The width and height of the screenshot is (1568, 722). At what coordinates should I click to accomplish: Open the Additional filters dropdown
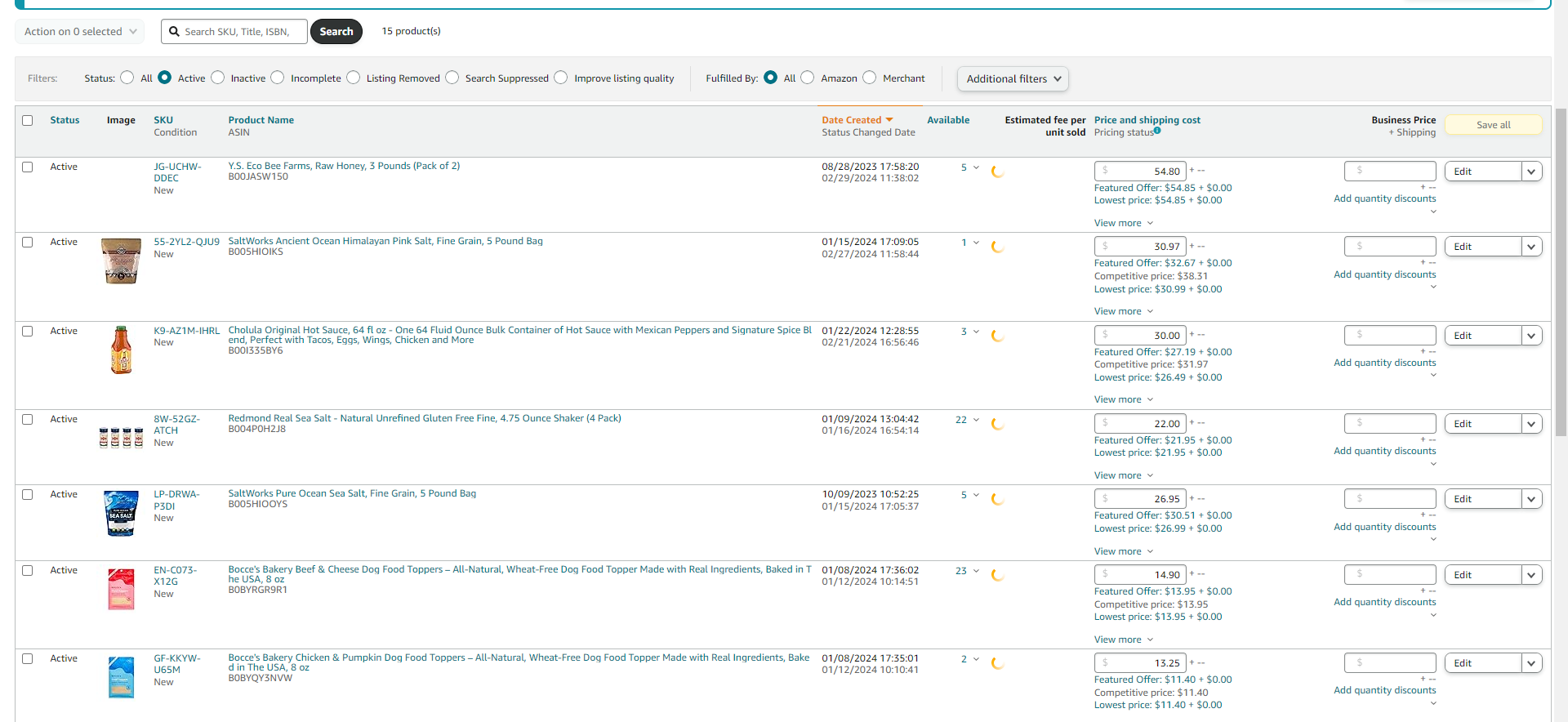click(x=1013, y=78)
